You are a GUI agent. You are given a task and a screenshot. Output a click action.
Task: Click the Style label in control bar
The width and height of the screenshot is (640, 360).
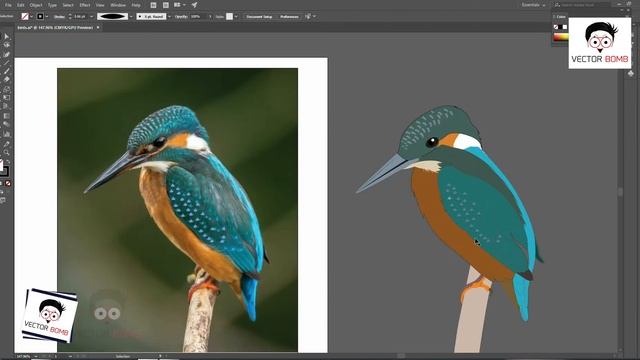coord(220,17)
